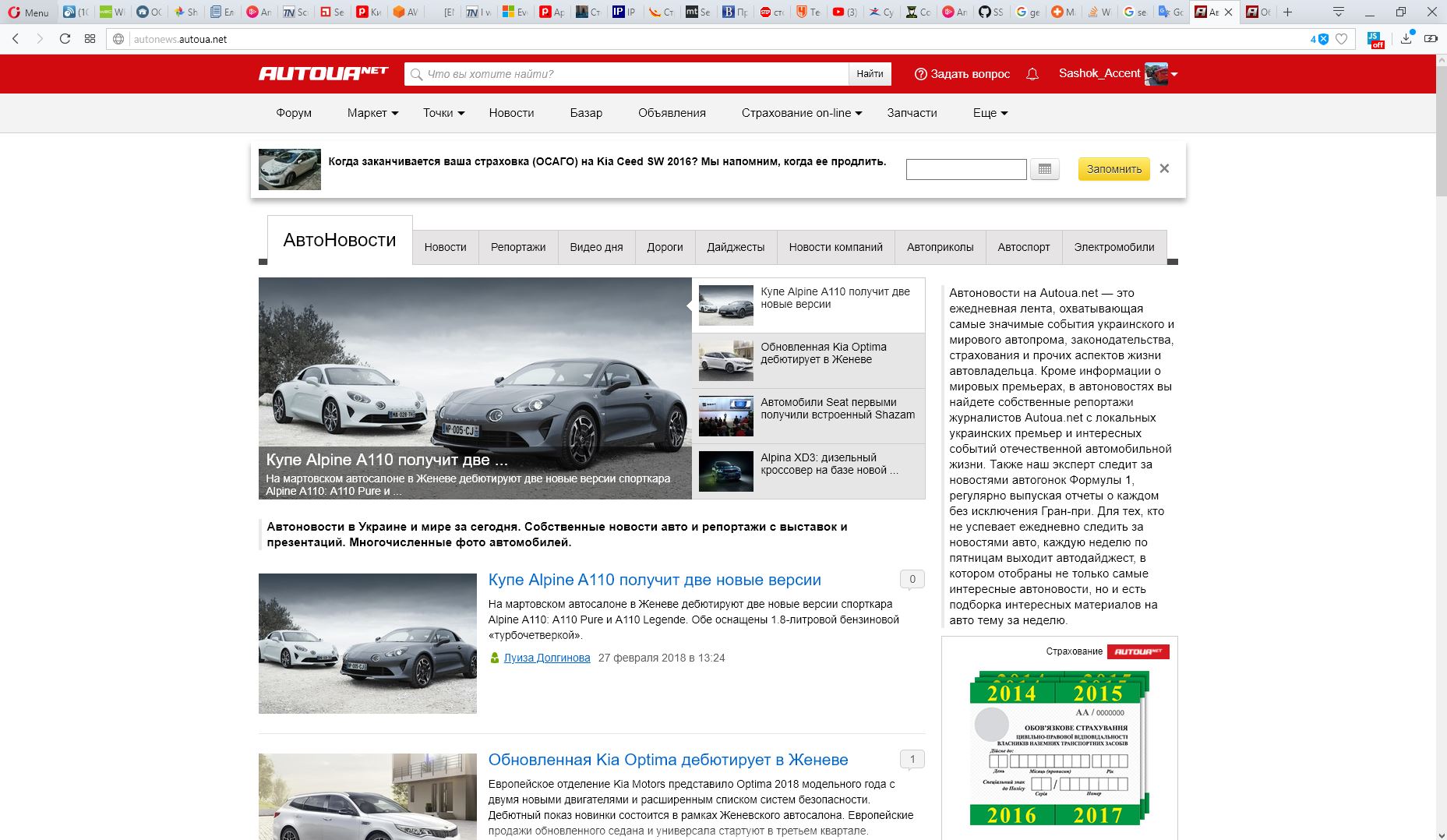Switch to the Репортажи tab

[x=518, y=247]
